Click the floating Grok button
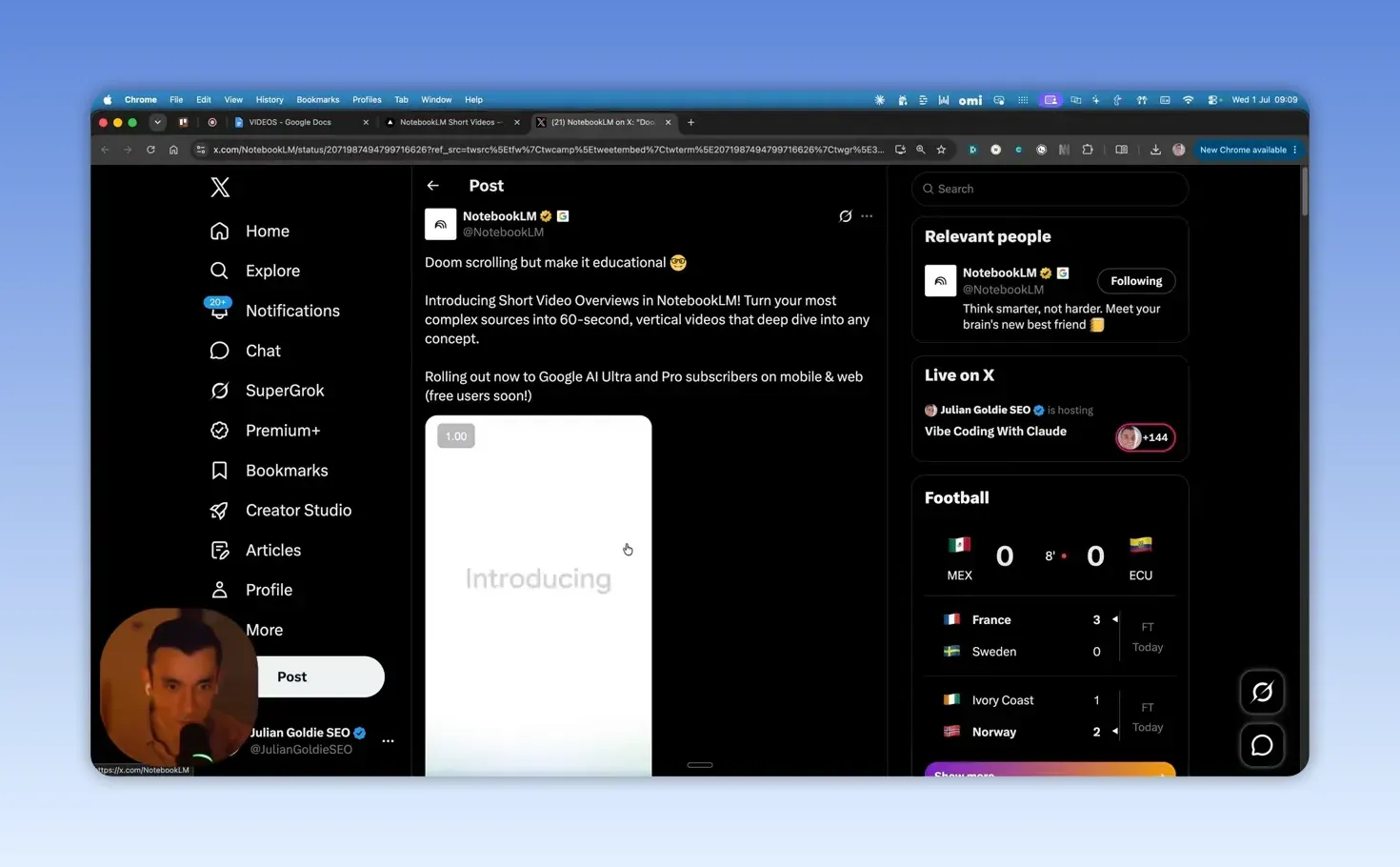This screenshot has height=867, width=1400. [1262, 692]
